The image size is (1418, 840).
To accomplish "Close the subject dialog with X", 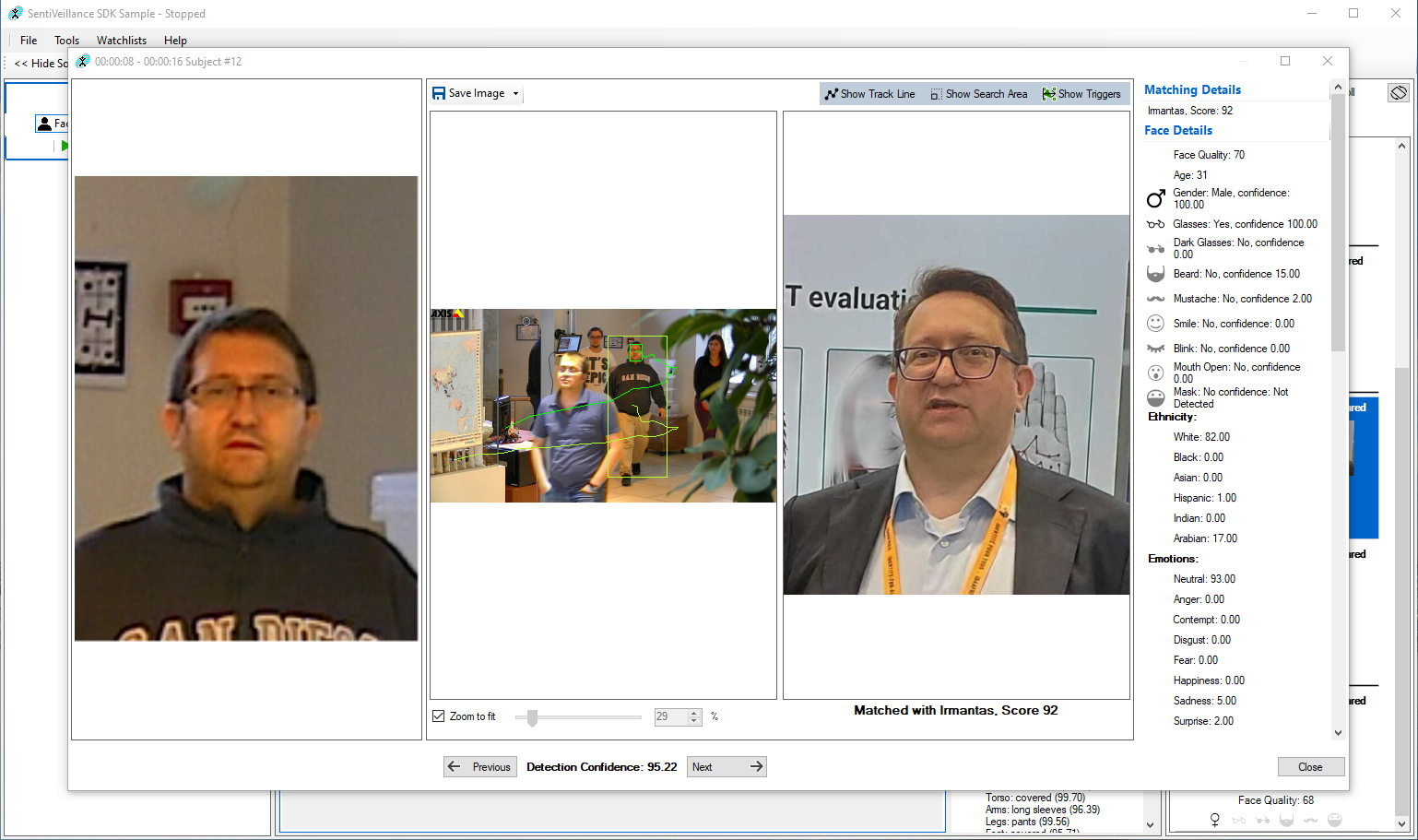I will pyautogui.click(x=1328, y=61).
